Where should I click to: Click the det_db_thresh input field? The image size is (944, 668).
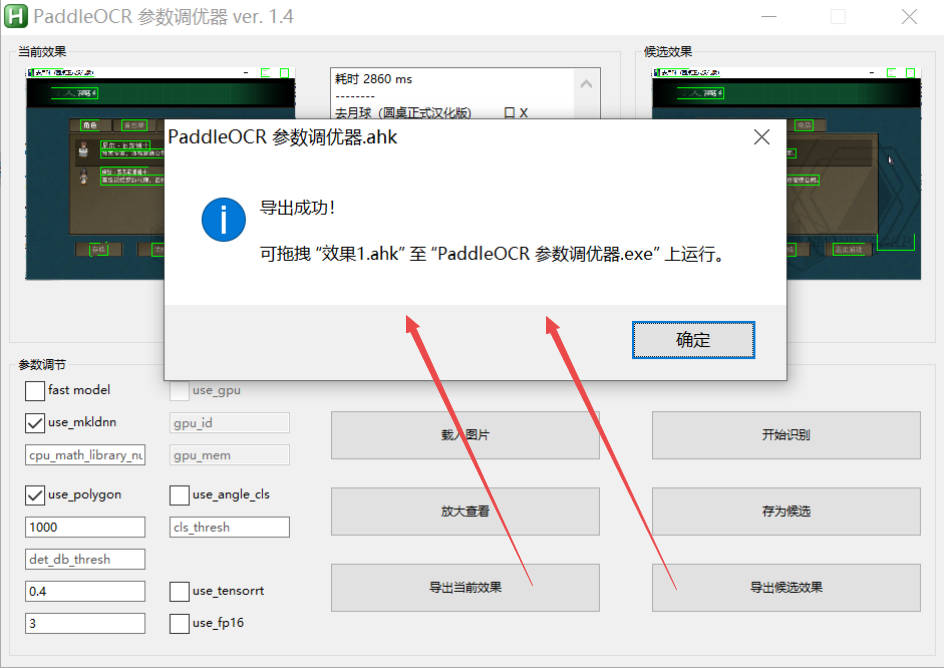tap(85, 559)
